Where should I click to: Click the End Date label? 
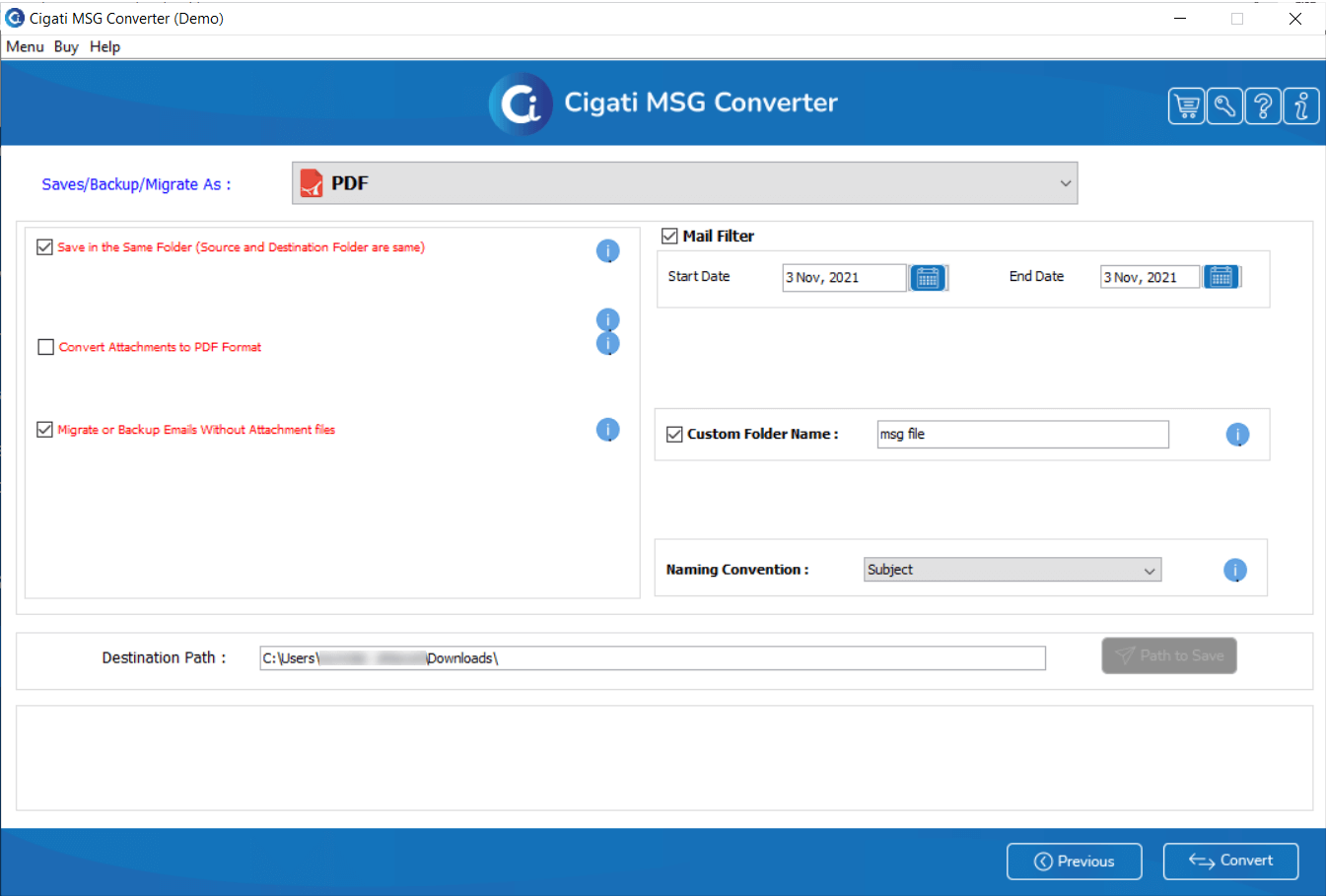coord(1036,277)
